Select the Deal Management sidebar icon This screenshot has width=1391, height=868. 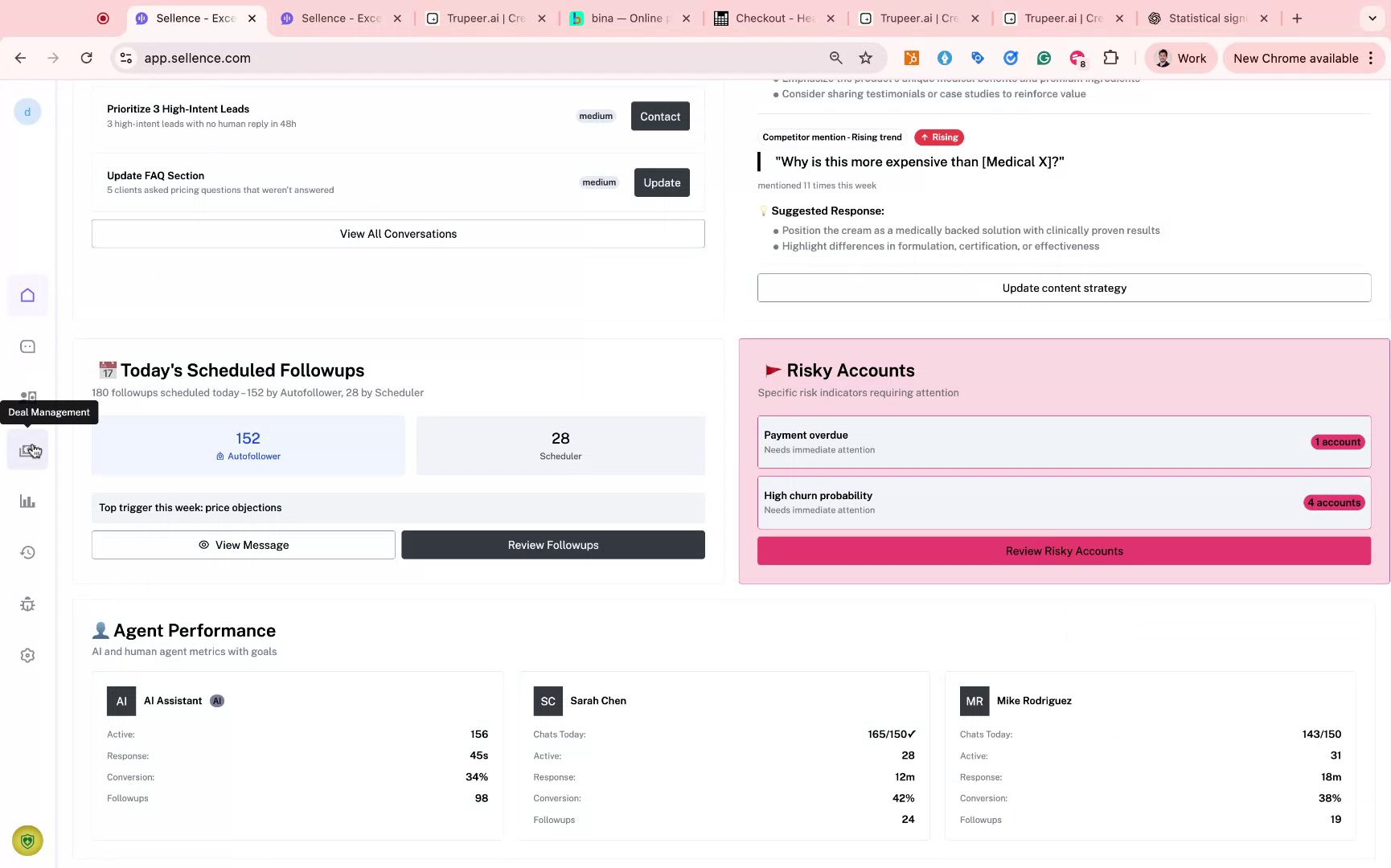(x=27, y=449)
